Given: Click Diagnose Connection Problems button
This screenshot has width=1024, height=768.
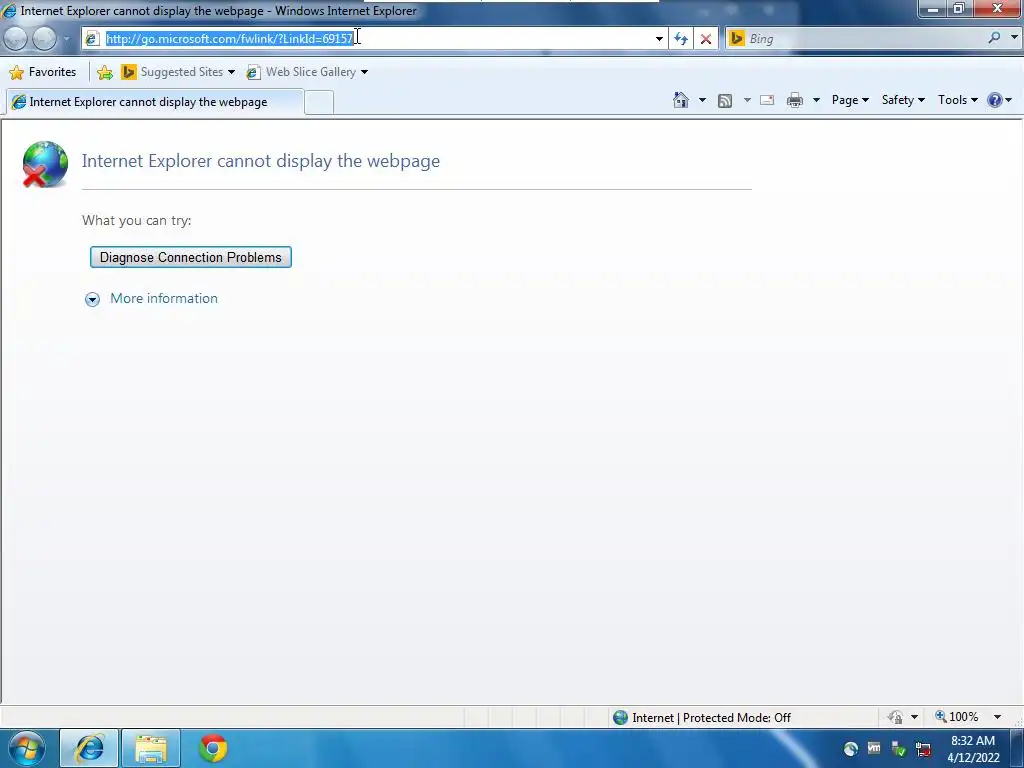Looking at the screenshot, I should (191, 257).
